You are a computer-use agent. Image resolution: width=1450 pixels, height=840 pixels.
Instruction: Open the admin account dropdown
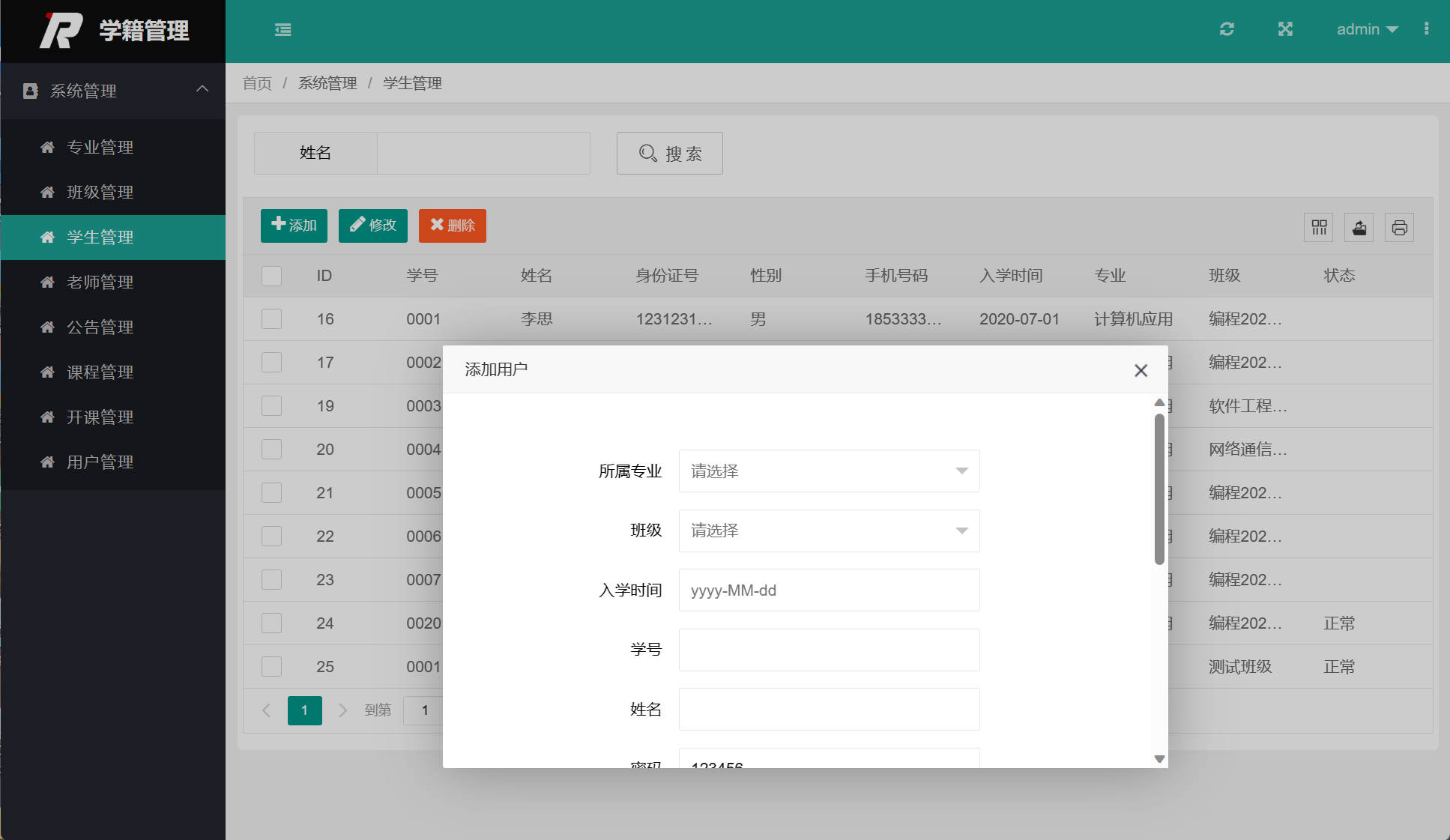[1366, 29]
